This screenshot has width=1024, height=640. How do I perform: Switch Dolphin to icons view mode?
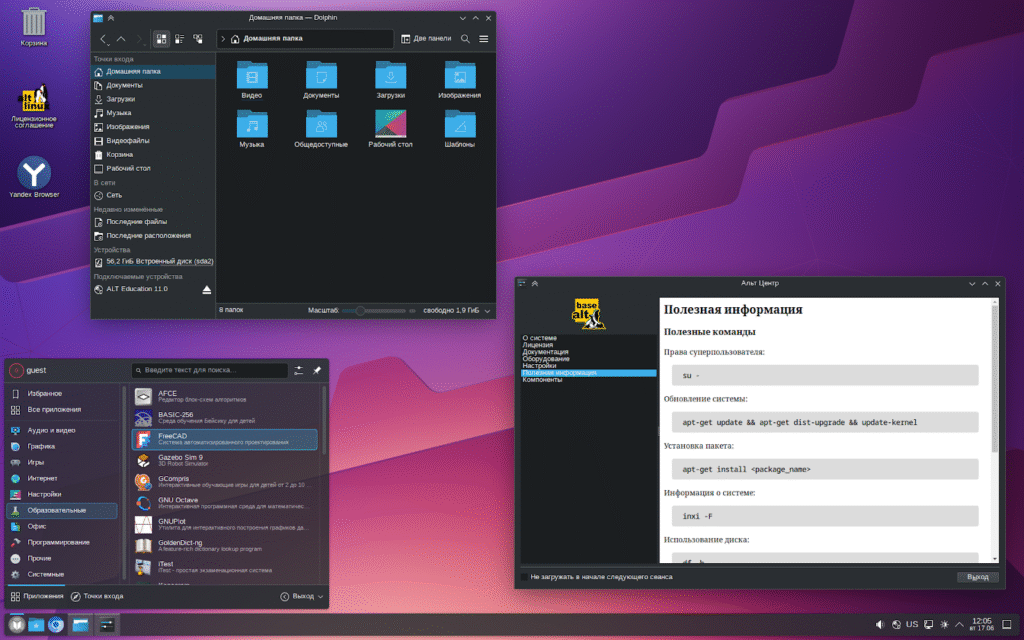(161, 39)
